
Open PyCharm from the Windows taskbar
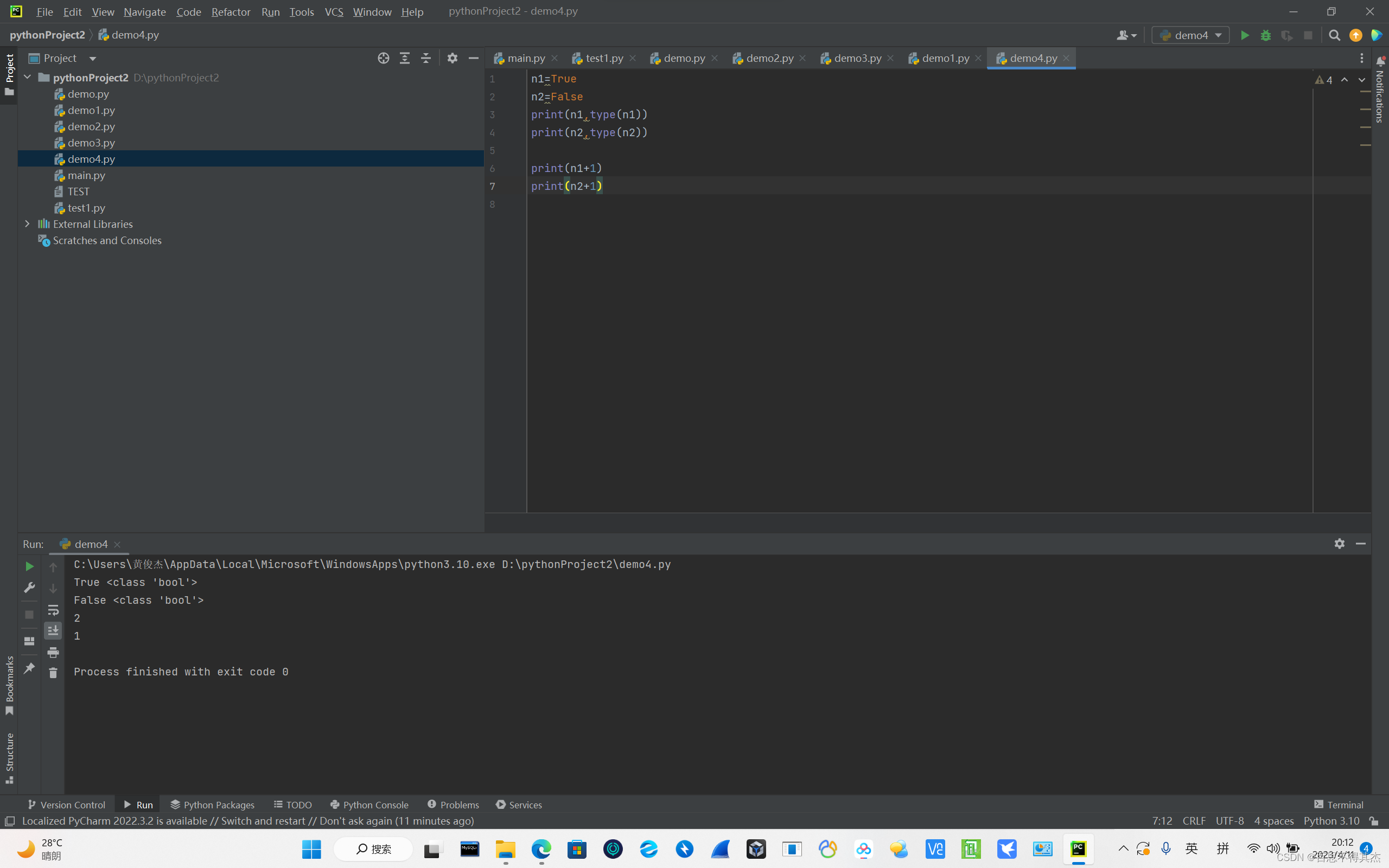tap(1078, 848)
